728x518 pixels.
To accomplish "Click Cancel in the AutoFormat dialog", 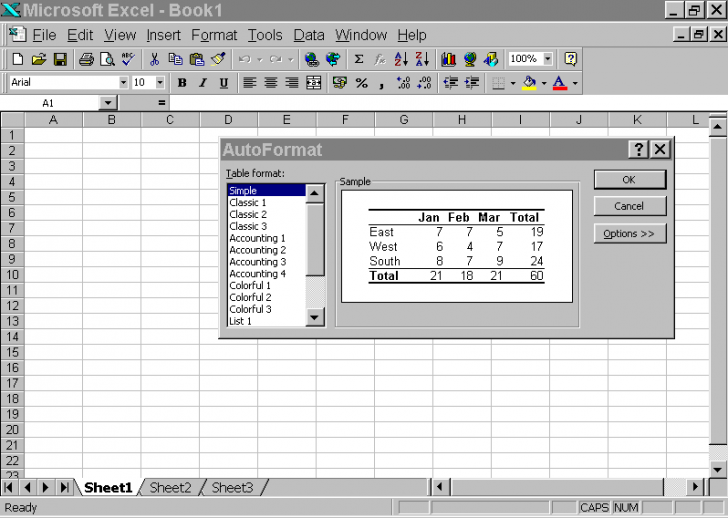I will coord(630,206).
